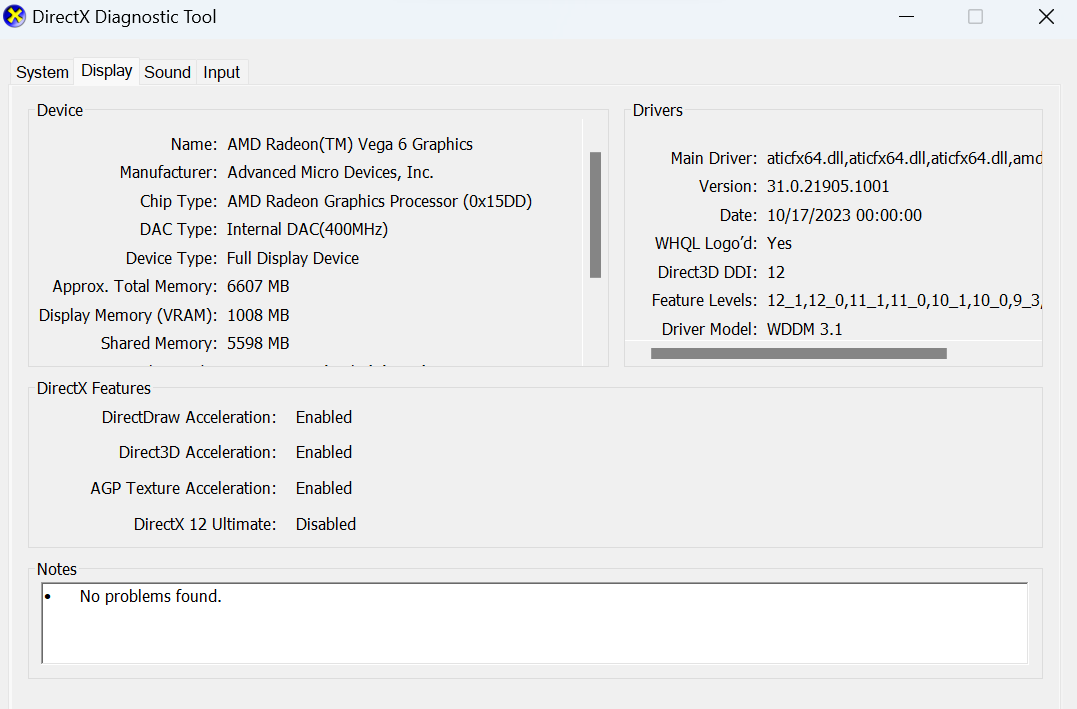Open the Sound tab
This screenshot has height=709, width=1077.
coord(168,72)
